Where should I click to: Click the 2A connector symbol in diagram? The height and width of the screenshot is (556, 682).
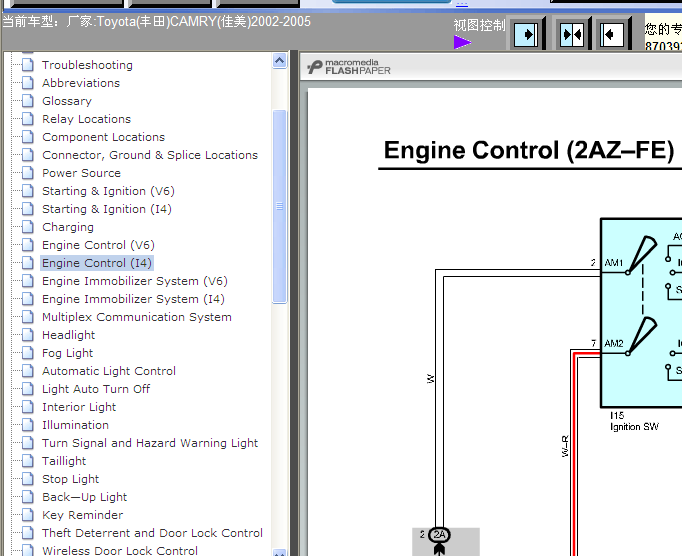pos(439,535)
